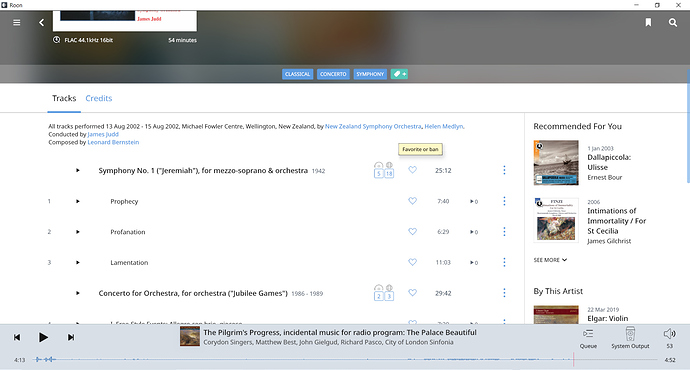Viewport: 690px width, 370px height.
Task: Select the CONCERTO genre tag
Action: click(333, 74)
